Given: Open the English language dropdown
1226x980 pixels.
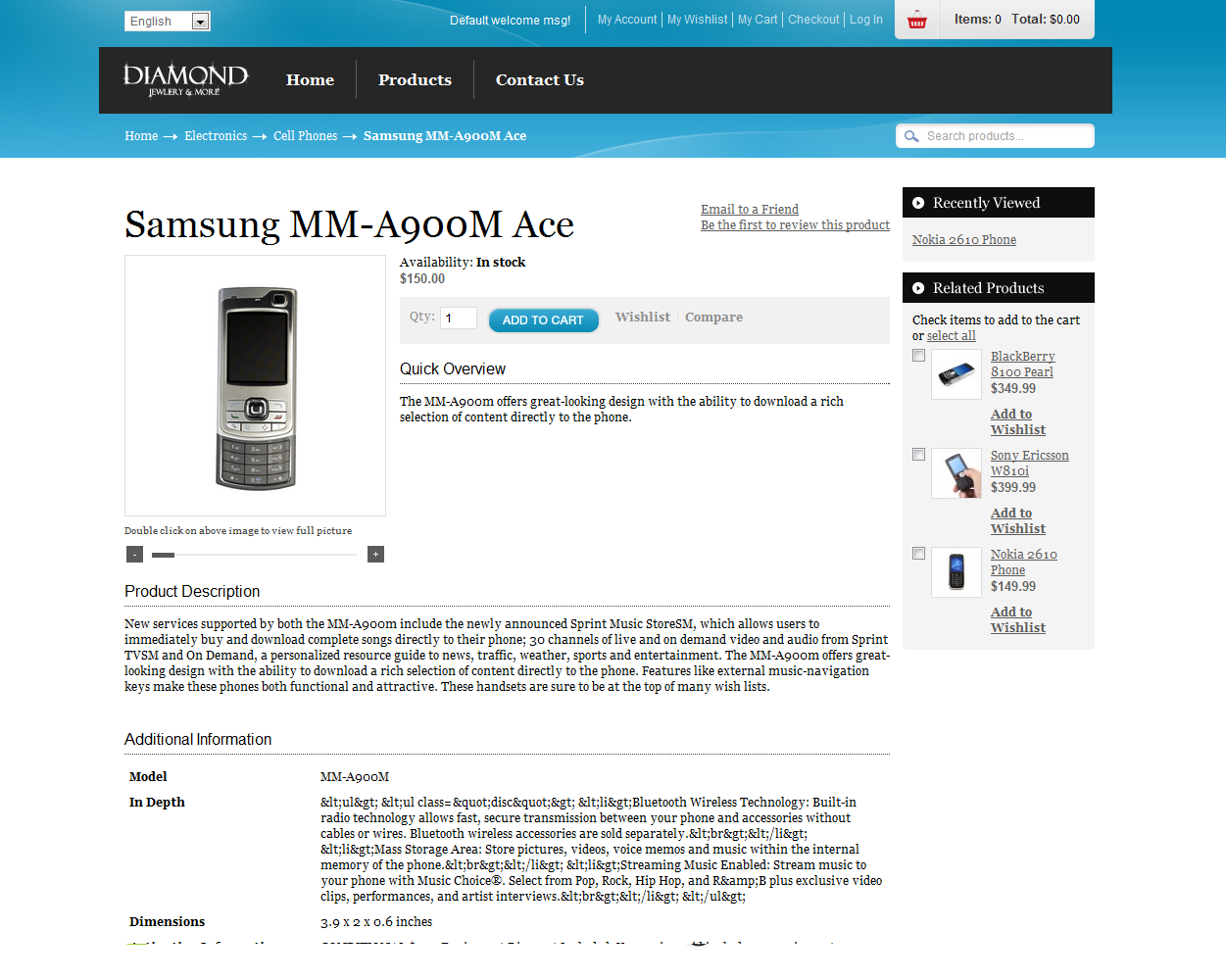Looking at the screenshot, I should (x=168, y=22).
